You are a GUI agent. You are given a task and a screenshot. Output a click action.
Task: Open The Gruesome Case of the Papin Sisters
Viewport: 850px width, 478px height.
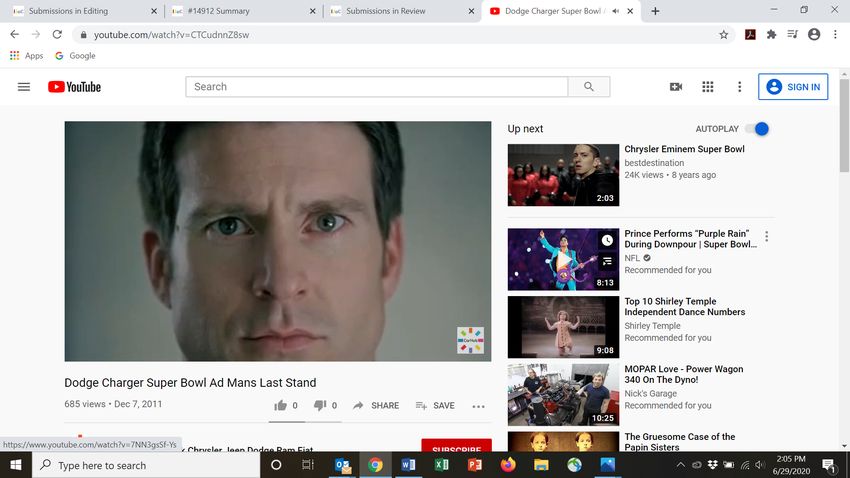tap(680, 442)
